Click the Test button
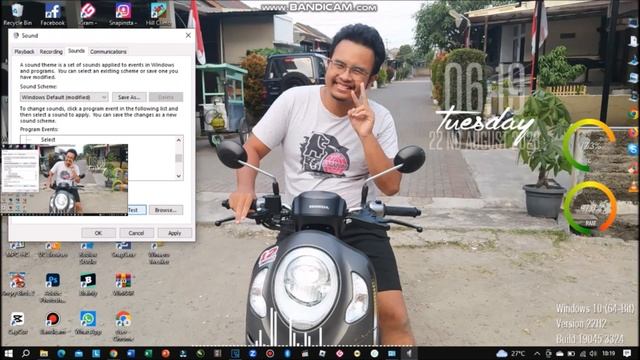The height and width of the screenshot is (360, 640). coord(137,210)
